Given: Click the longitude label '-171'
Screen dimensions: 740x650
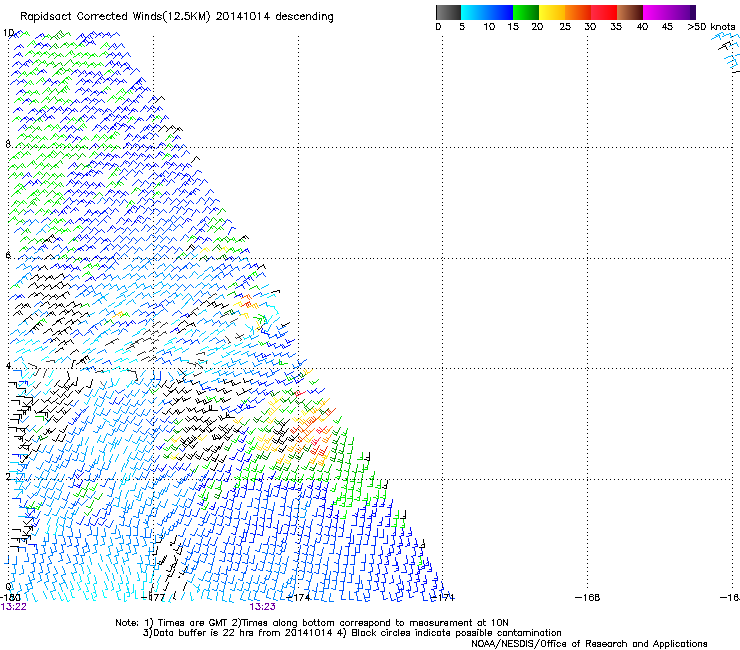Looking at the screenshot, I should point(443,597).
